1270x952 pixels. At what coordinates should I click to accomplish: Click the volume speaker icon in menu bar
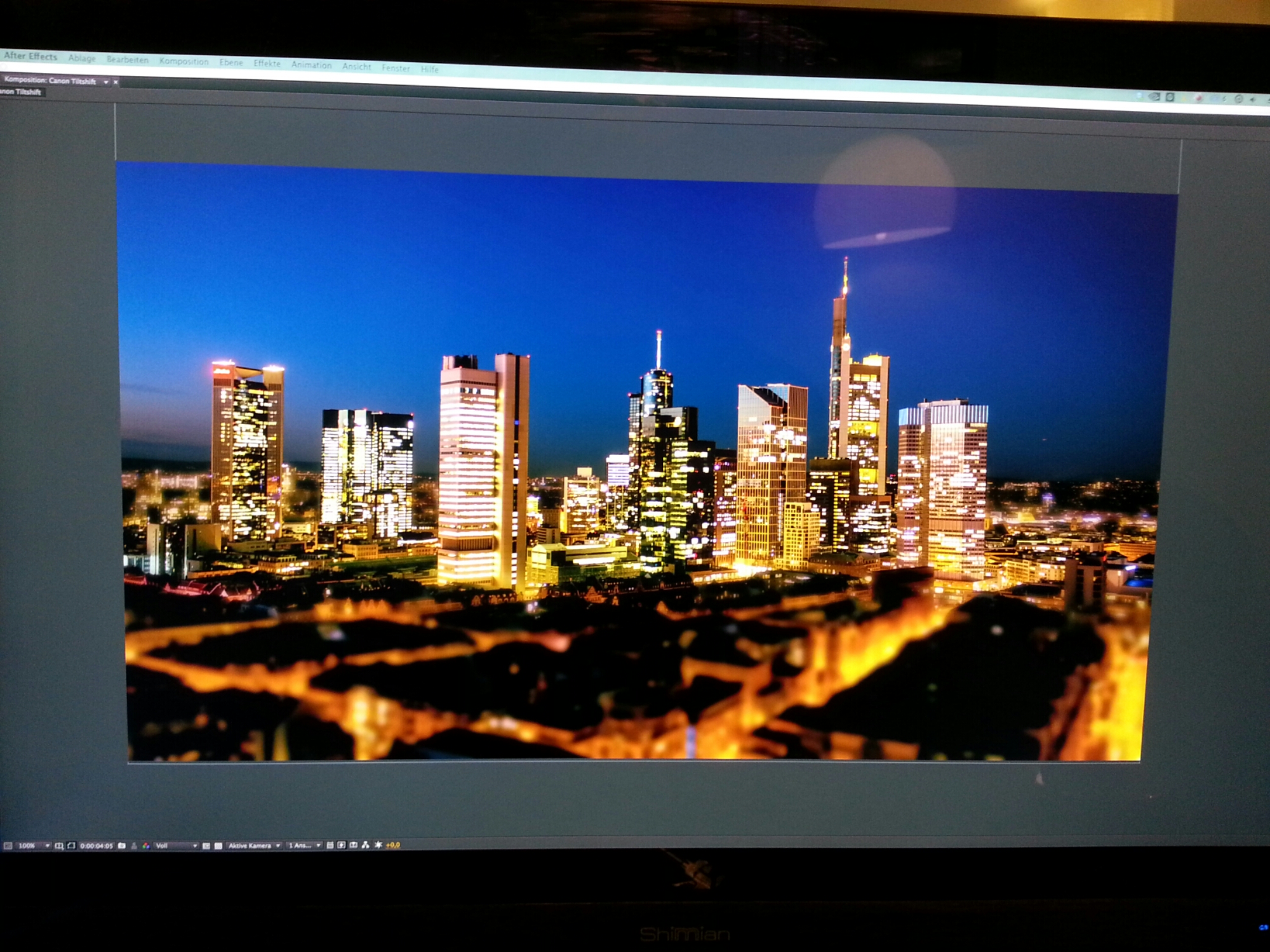1252,100
